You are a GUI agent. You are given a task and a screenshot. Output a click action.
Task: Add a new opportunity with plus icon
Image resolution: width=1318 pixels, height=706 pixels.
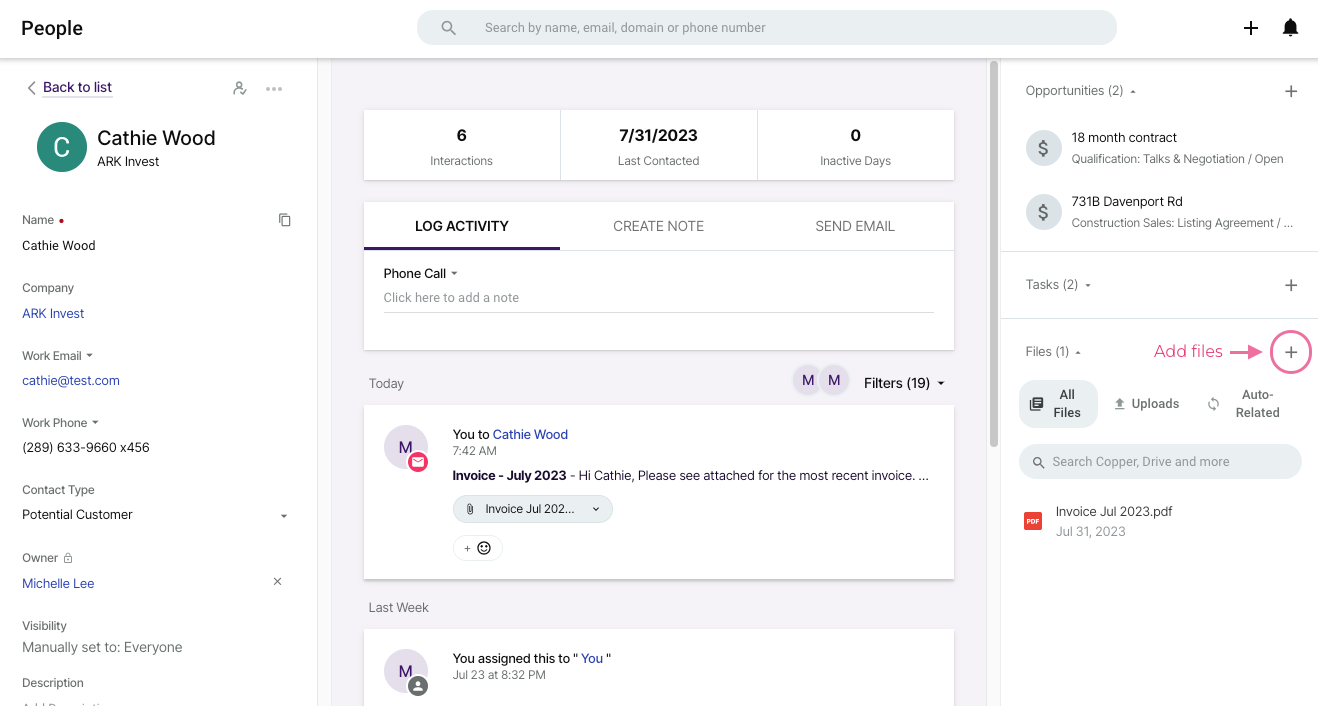point(1291,91)
